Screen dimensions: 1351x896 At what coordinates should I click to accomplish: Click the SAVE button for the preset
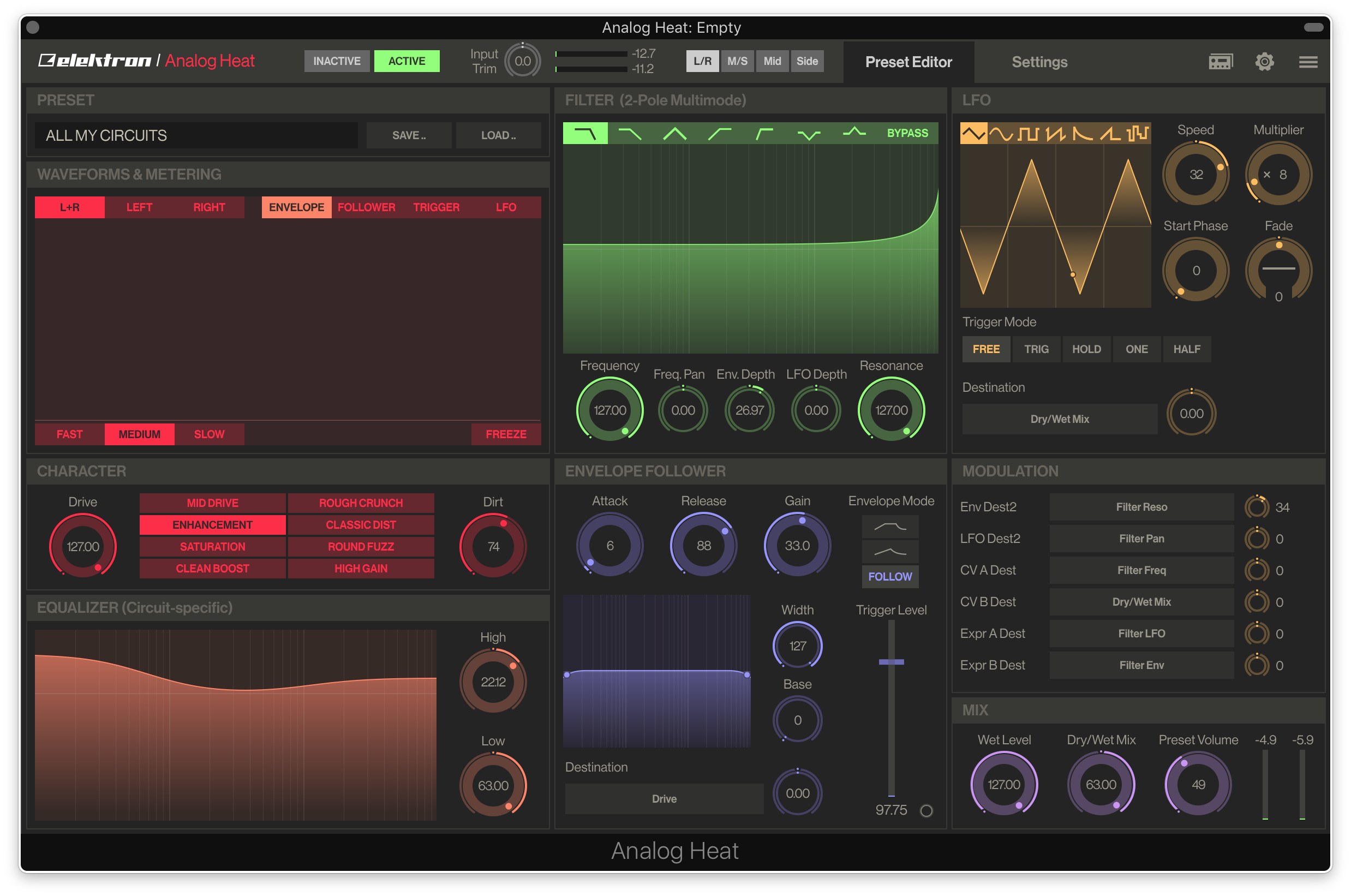[409, 135]
